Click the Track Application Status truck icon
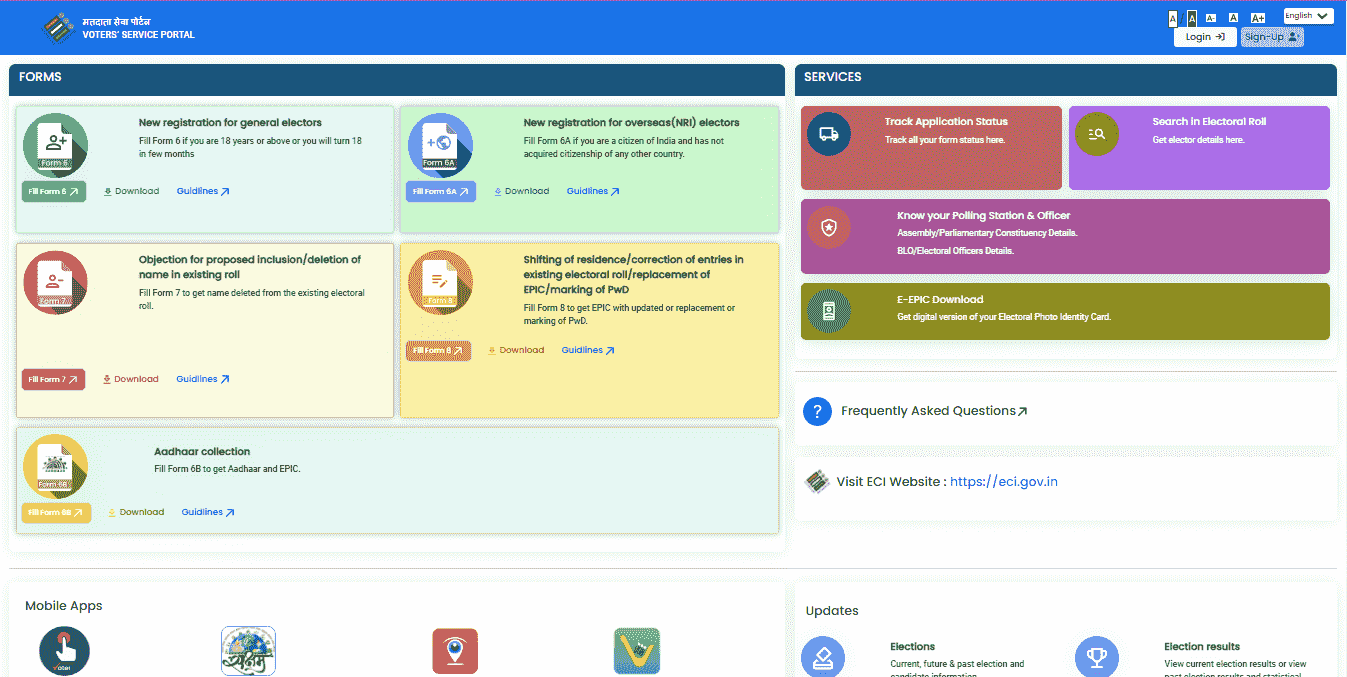 (x=828, y=134)
